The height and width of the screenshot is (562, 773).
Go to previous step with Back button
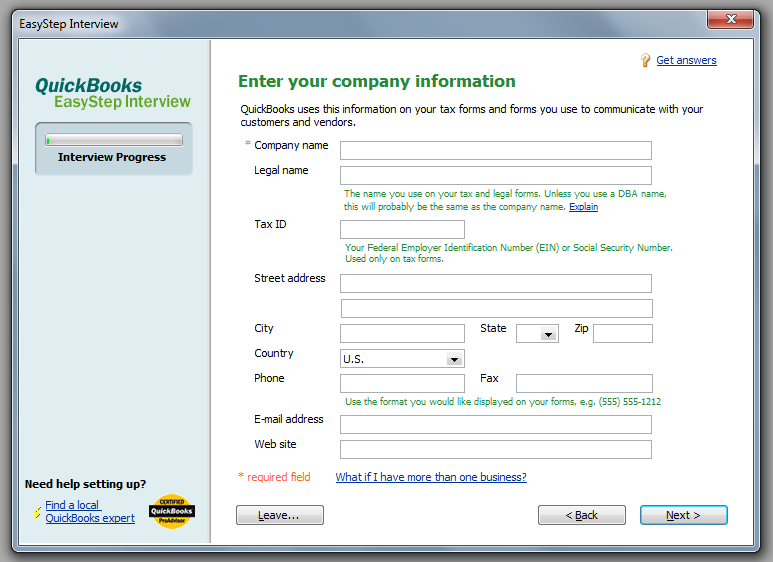coord(582,515)
